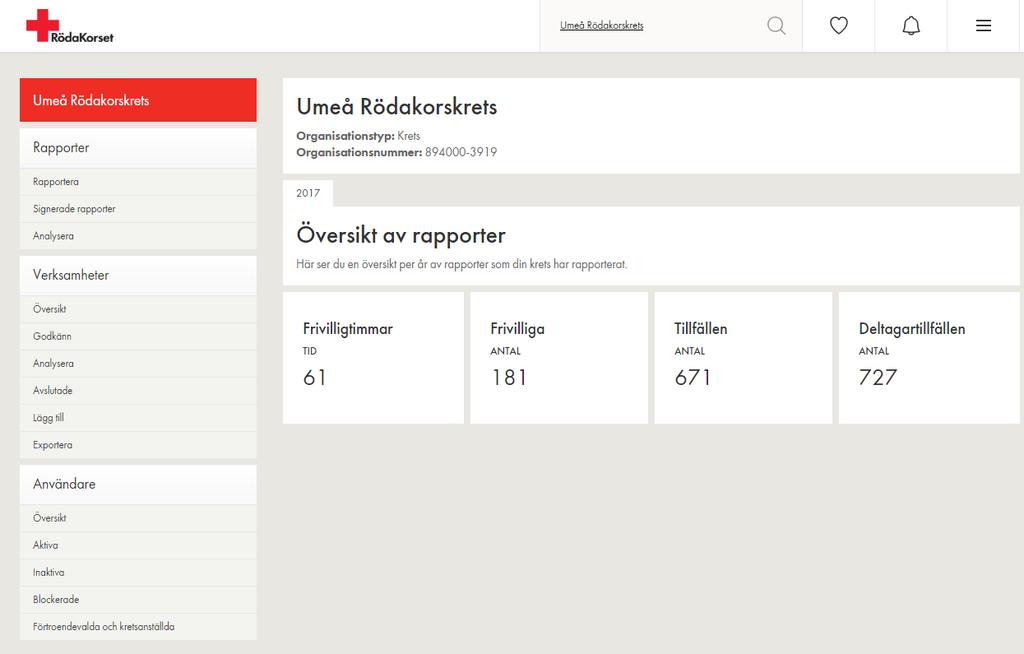
Task: Select the red Umeå Rödakorskrets sidebar header
Action: pyautogui.click(x=138, y=100)
